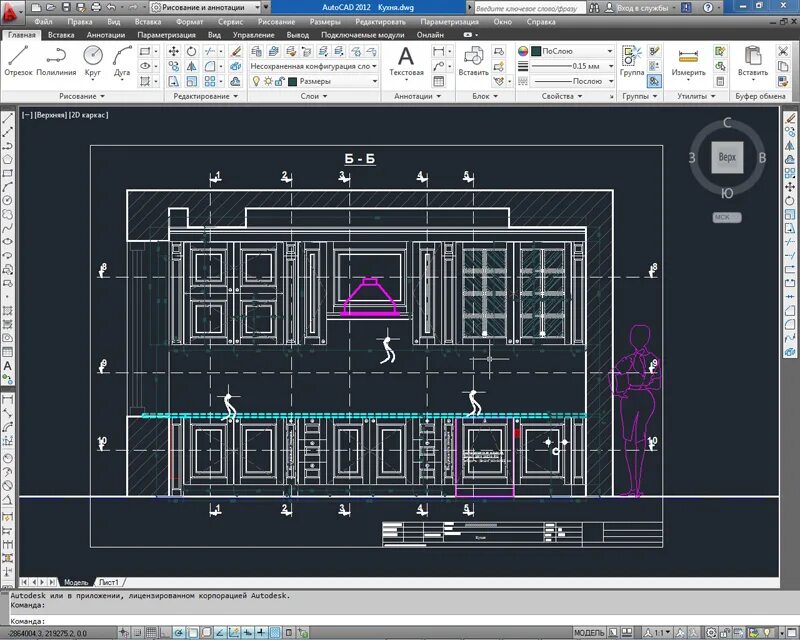Click the МСК coordinate system button under ViewCube
Image resolution: width=800 pixels, height=640 pixels.
click(x=727, y=217)
